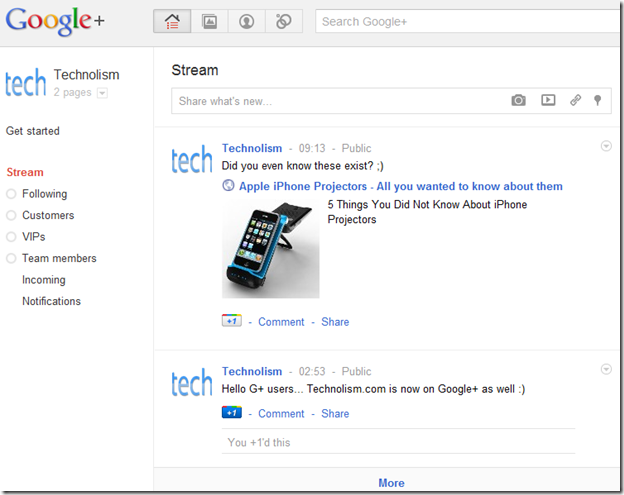Click More to load older posts
624x495 pixels.
tap(391, 483)
